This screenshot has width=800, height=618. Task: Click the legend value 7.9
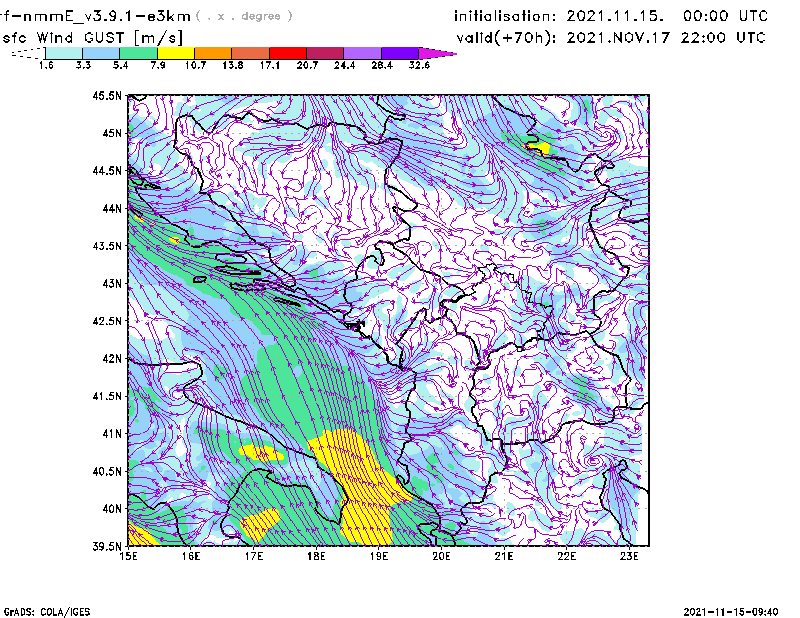158,65
